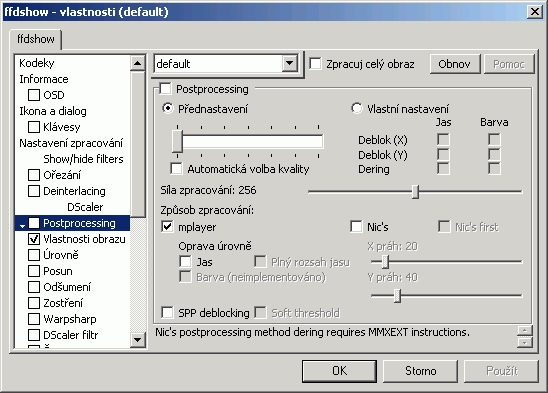548x393 pixels.
Task: Click the status message up stepper arrow
Action: pos(525,330)
